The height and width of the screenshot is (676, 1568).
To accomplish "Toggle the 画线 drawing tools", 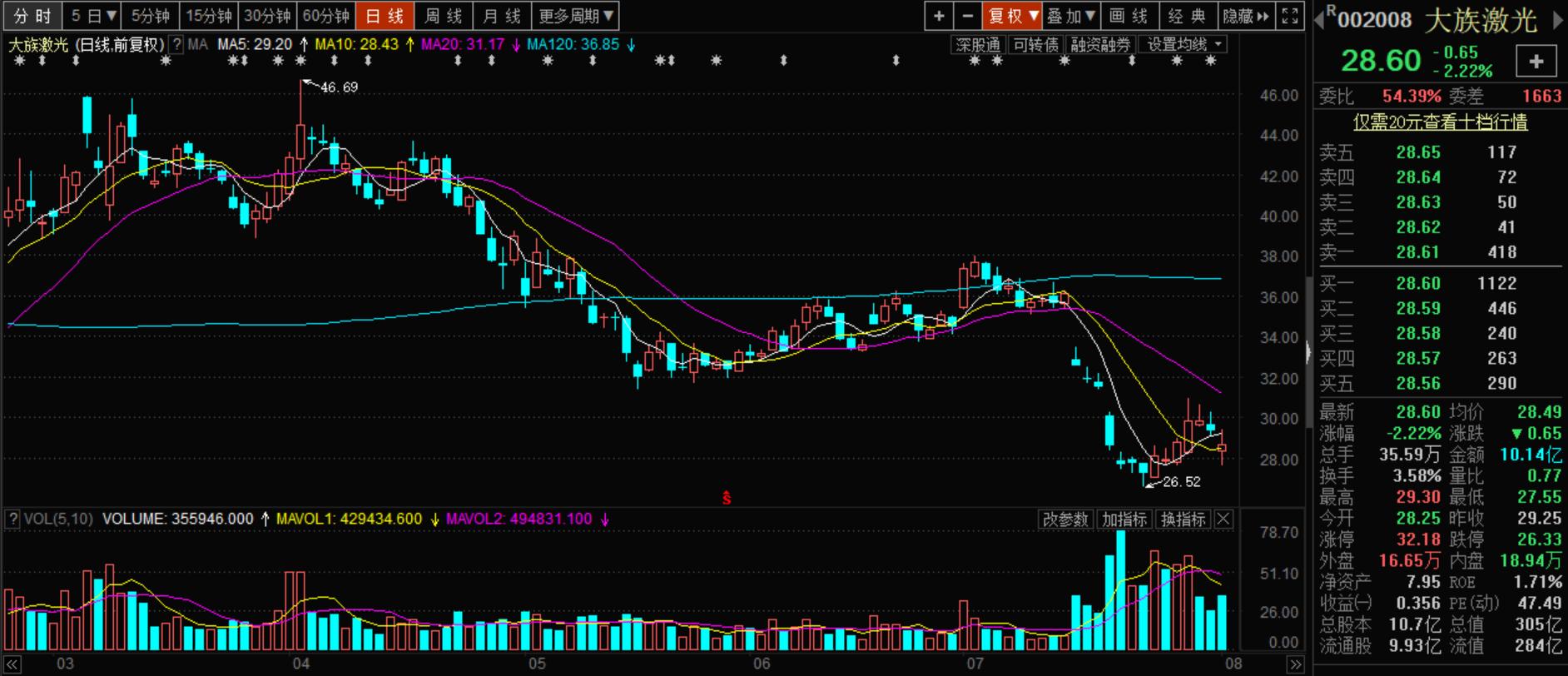I will point(1128,16).
